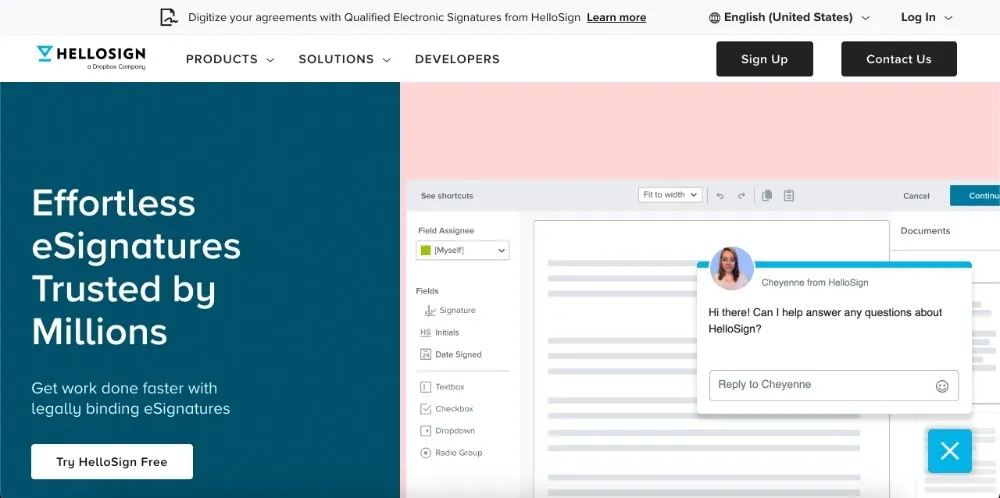1000x498 pixels.
Task: Click Try HelloSign Free button
Action: [112, 462]
